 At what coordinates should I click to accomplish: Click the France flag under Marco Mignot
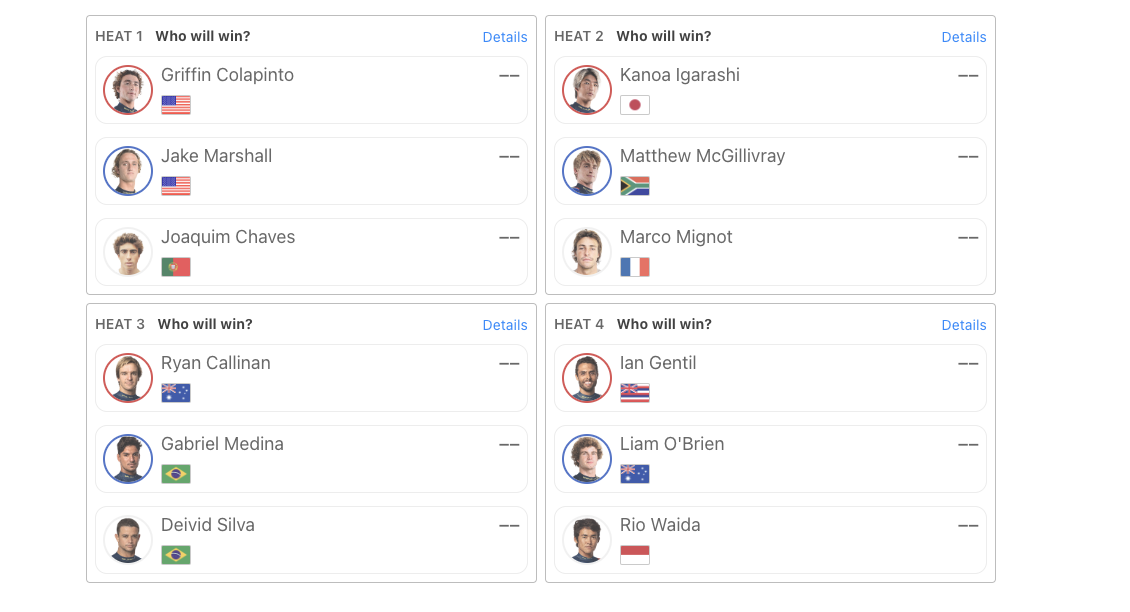point(635,267)
